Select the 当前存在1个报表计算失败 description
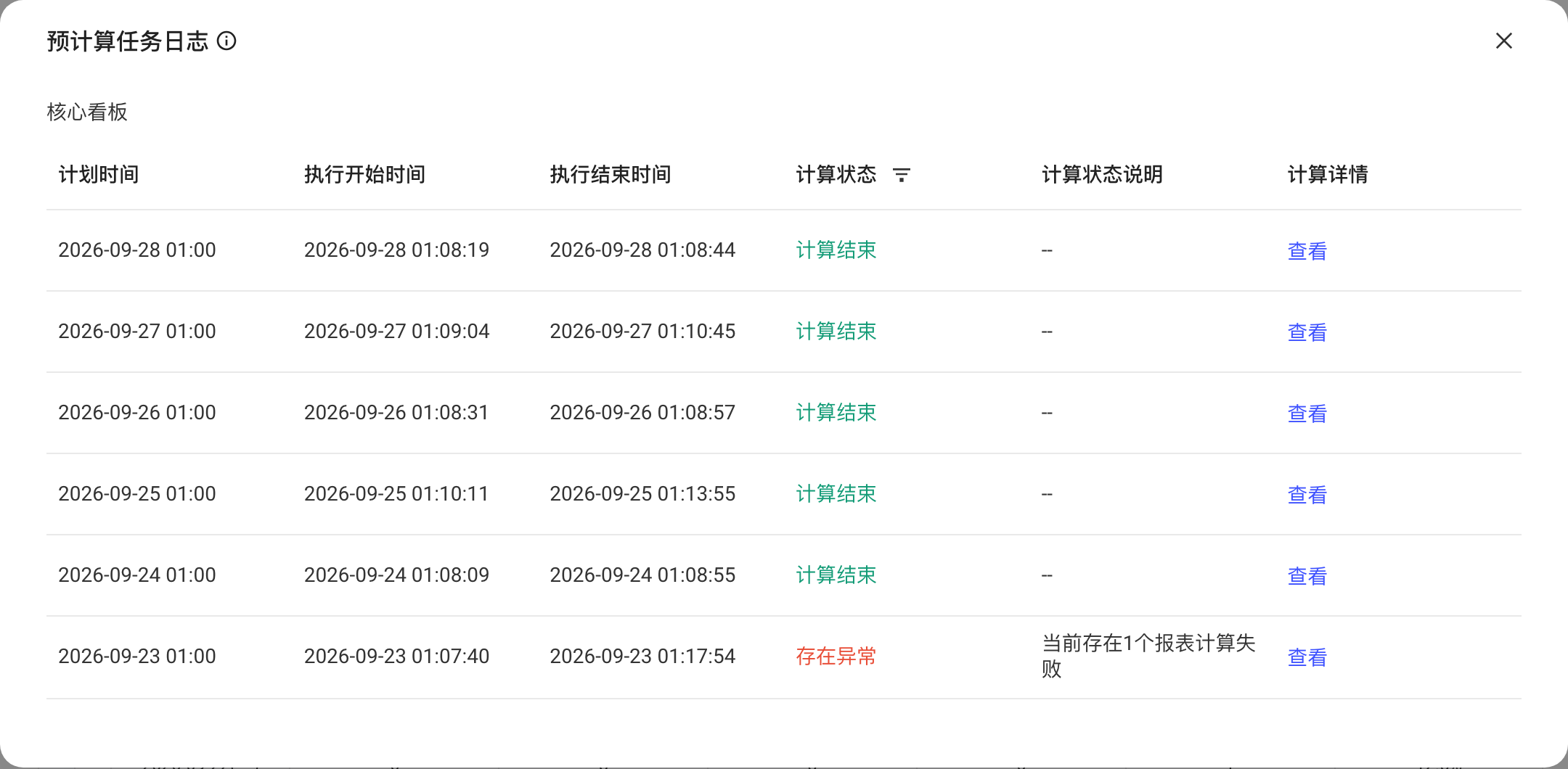This screenshot has height=769, width=1568. tap(1148, 656)
